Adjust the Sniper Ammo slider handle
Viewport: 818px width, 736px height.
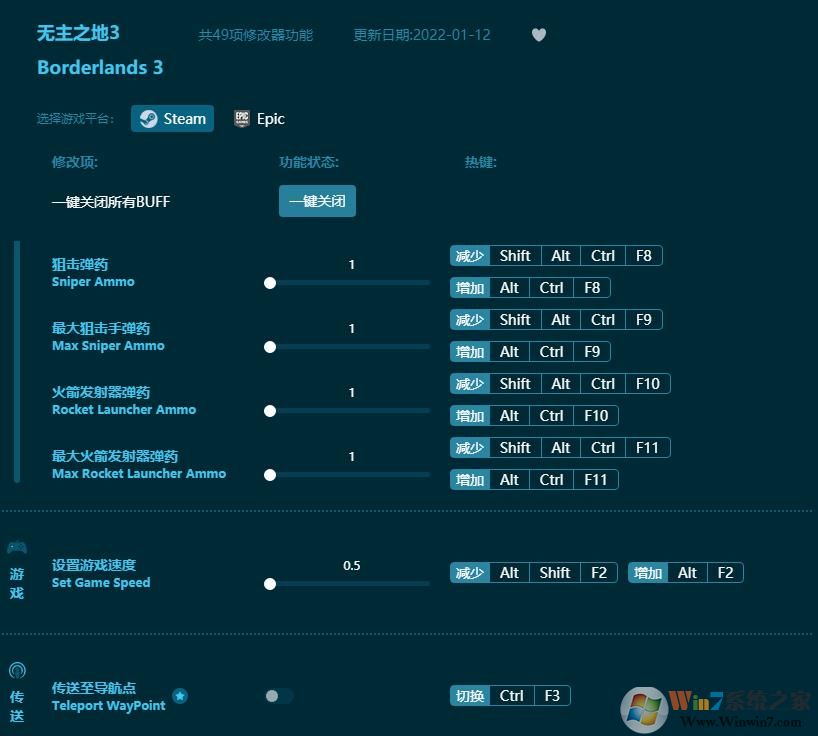pos(270,283)
